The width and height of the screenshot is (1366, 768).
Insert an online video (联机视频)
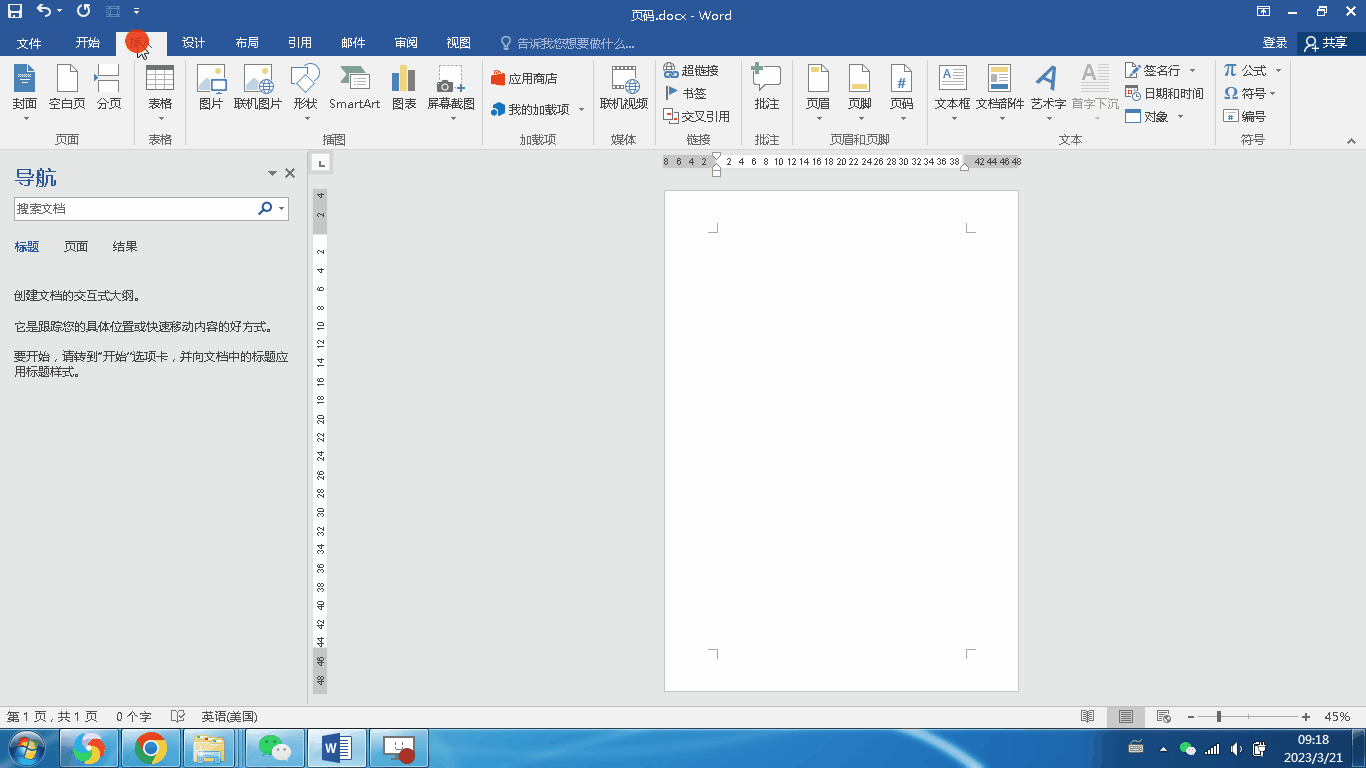(624, 88)
